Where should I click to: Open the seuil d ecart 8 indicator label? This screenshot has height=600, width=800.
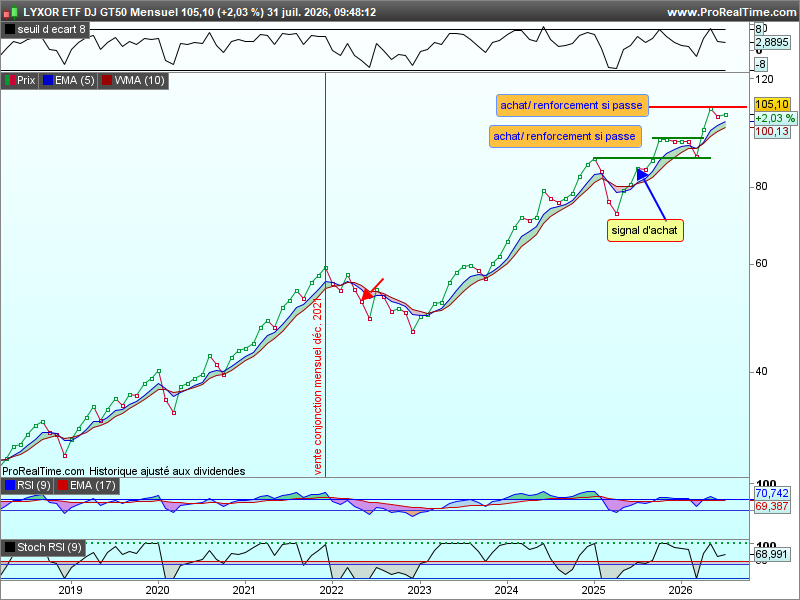pyautogui.click(x=51, y=30)
